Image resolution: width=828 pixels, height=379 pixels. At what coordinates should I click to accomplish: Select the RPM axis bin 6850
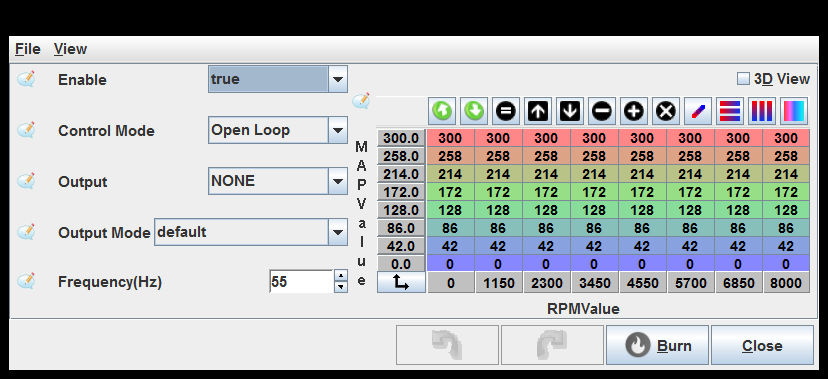(738, 283)
